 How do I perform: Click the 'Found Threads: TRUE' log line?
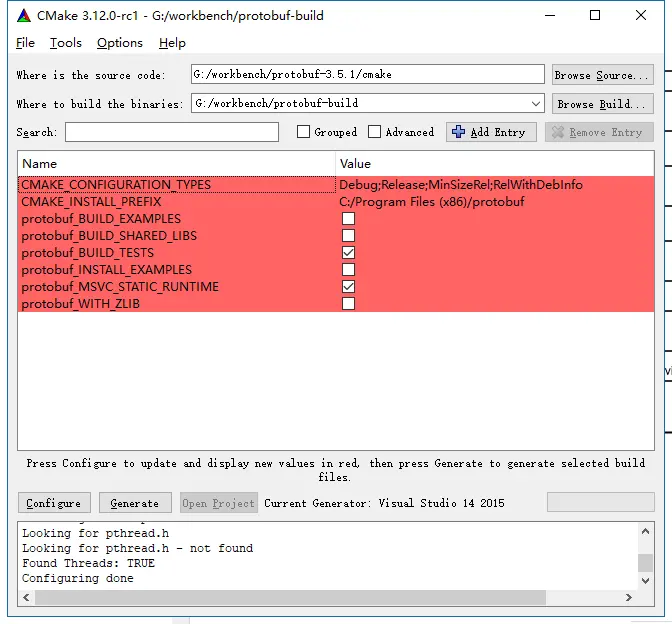(88, 563)
